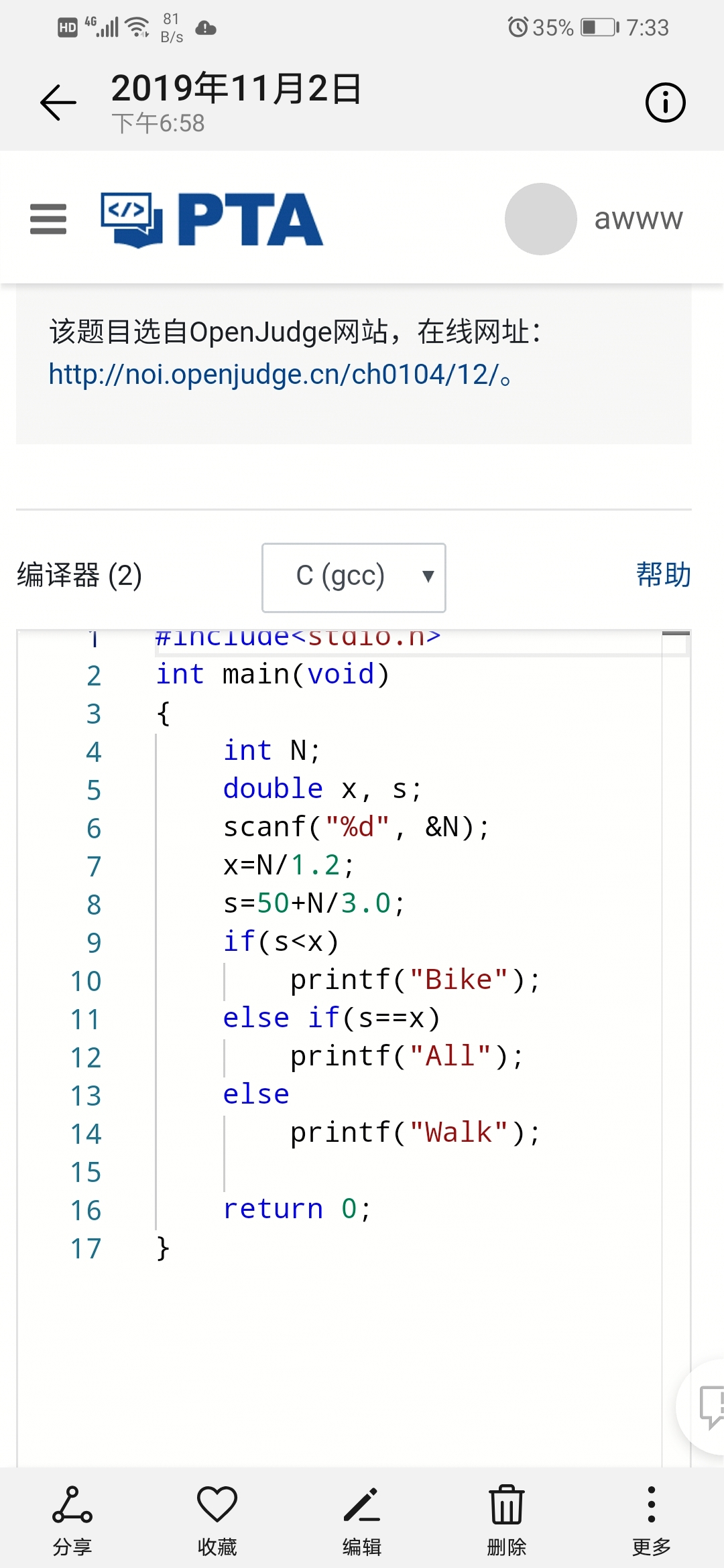Tap the 分享 share button
Viewport: 724px width, 1568px height.
[72, 1520]
